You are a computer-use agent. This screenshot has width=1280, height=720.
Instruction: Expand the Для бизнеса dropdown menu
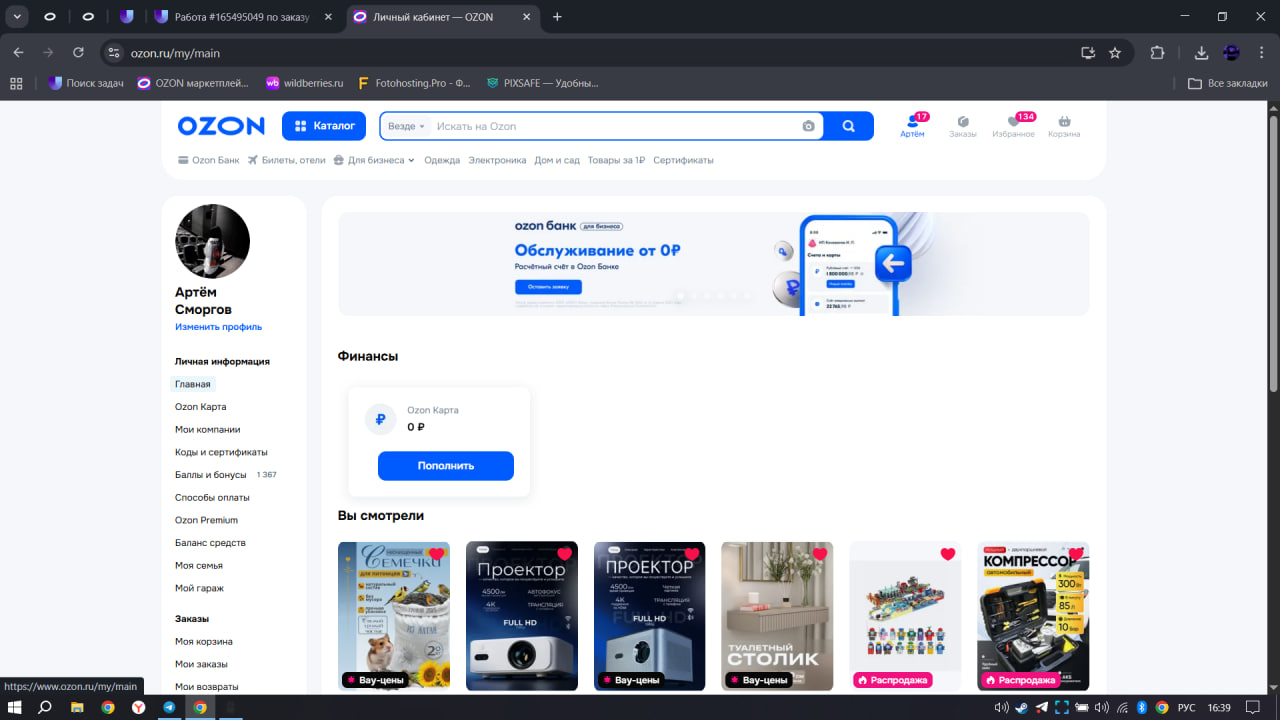click(374, 160)
